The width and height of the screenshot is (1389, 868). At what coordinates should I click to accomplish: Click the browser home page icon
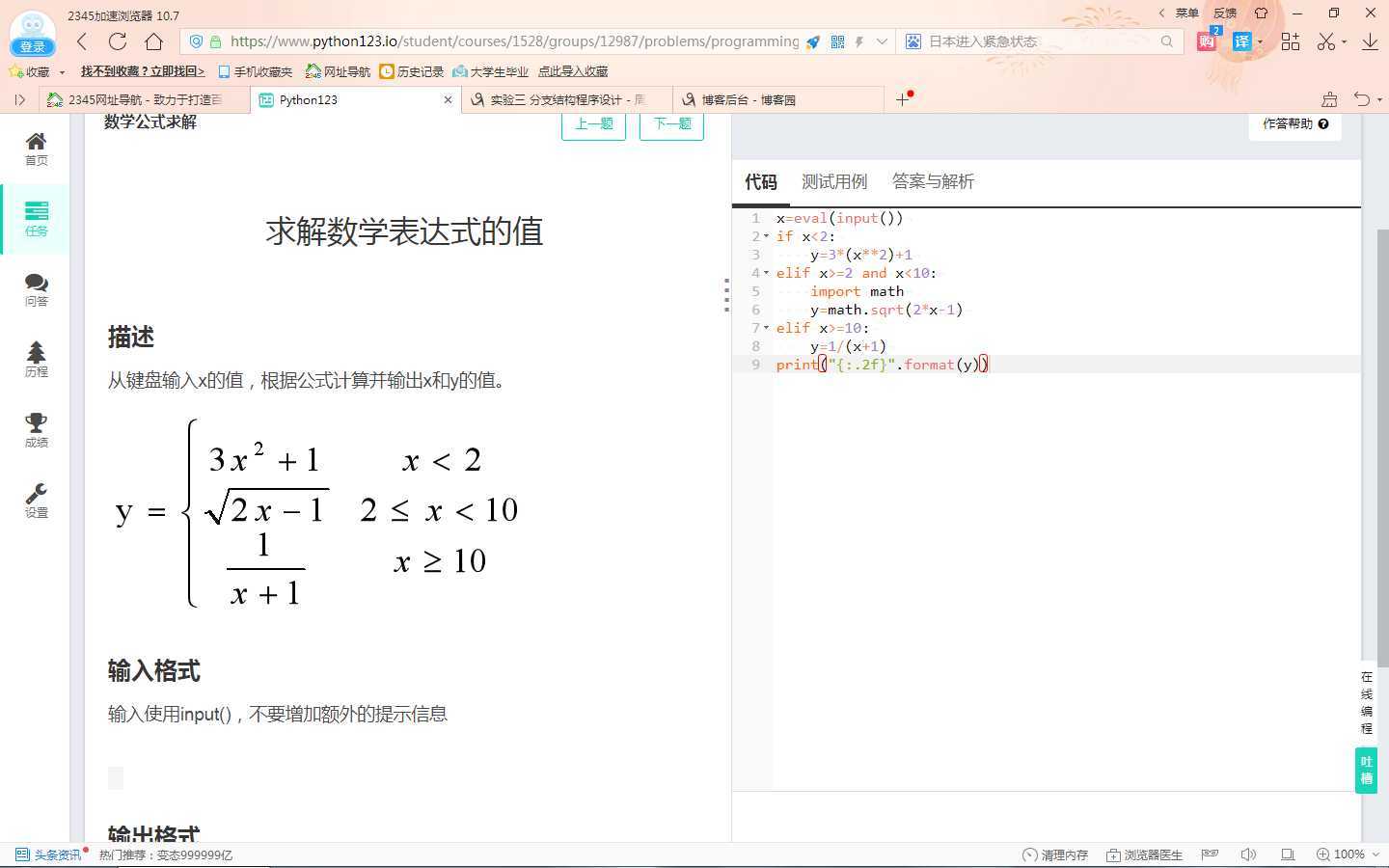(153, 41)
